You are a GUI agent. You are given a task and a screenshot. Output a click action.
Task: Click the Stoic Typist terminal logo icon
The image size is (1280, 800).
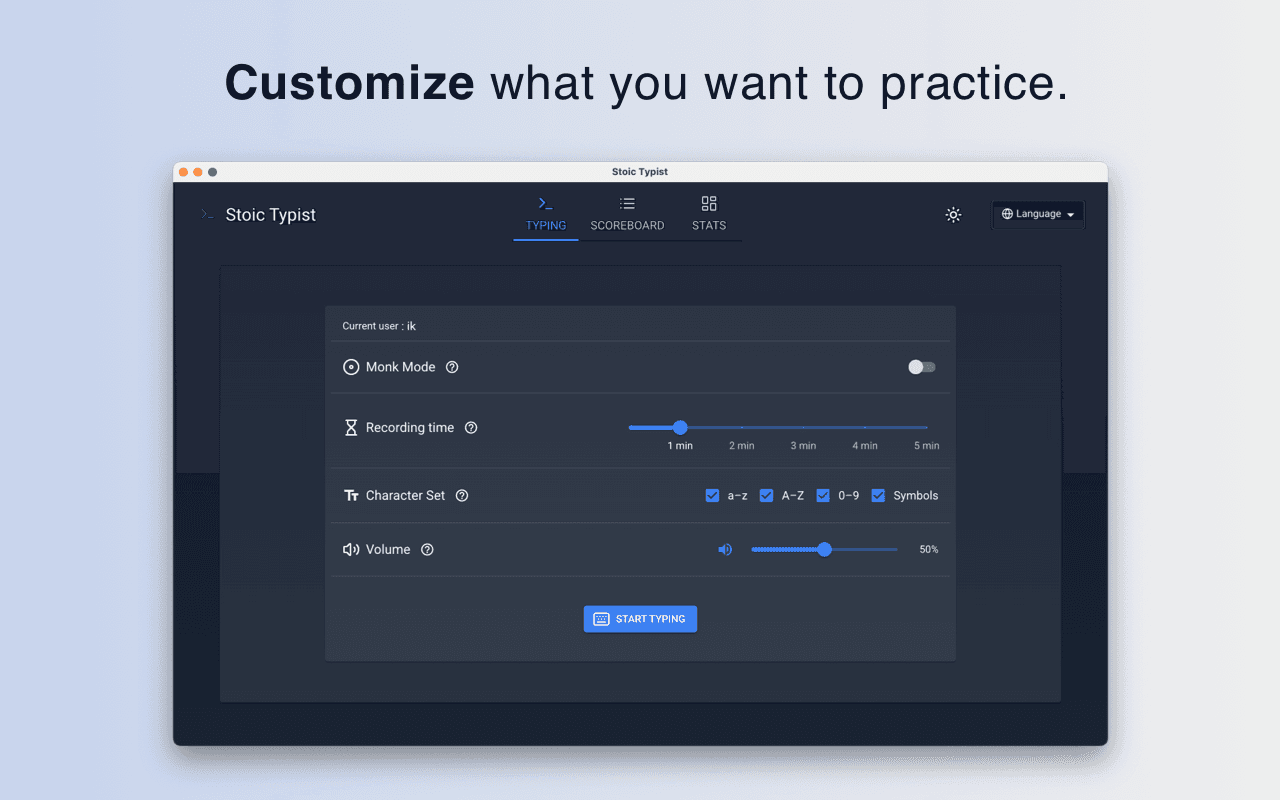pos(207,215)
